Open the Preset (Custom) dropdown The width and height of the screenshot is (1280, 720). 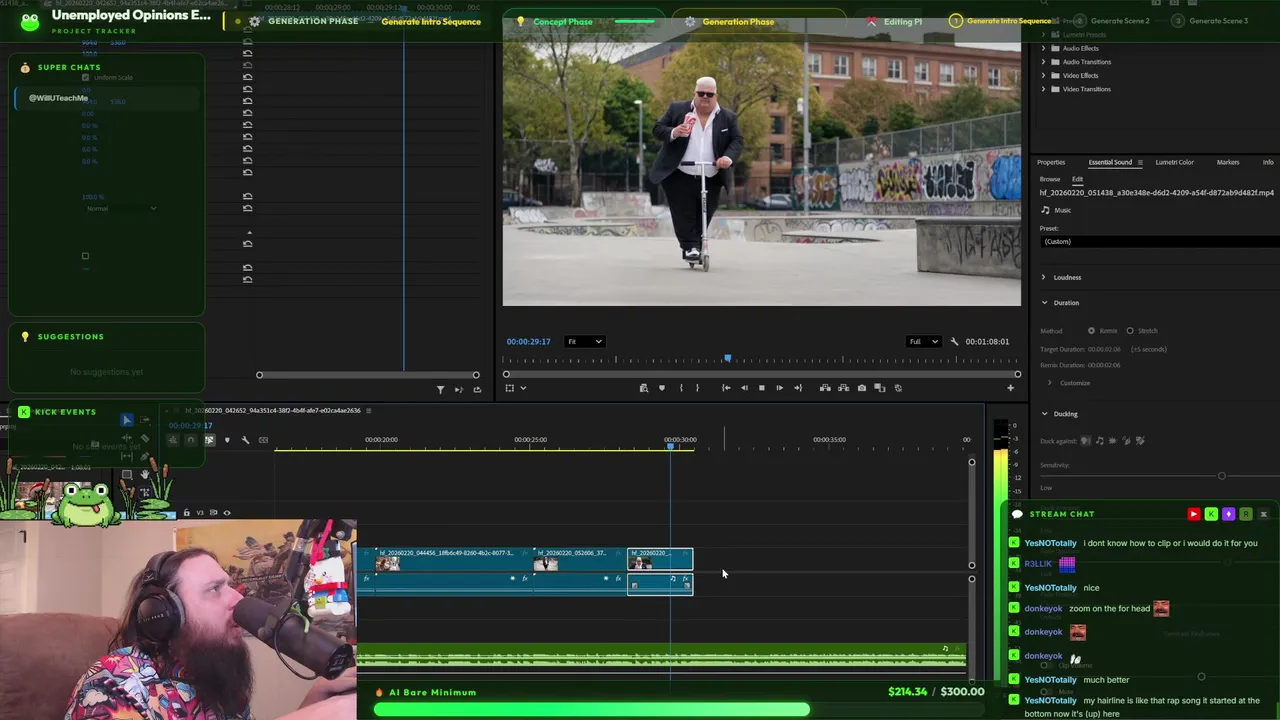click(1160, 241)
